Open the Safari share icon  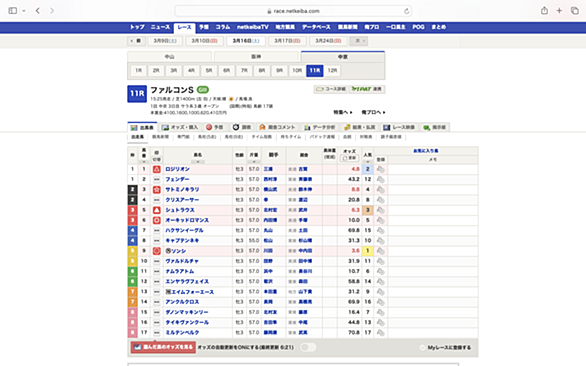545,11
